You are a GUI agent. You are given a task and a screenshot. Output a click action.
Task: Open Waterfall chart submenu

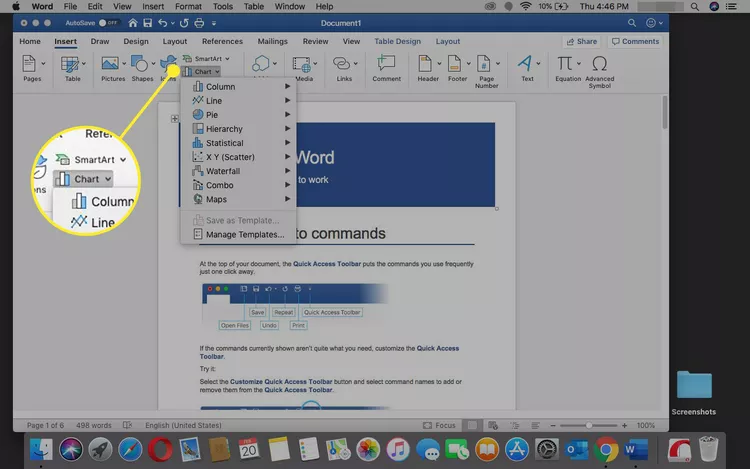pos(238,171)
